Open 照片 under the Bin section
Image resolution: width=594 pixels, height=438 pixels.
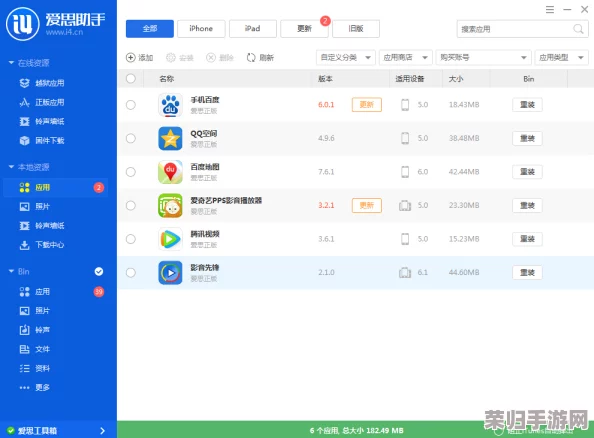(x=34, y=311)
